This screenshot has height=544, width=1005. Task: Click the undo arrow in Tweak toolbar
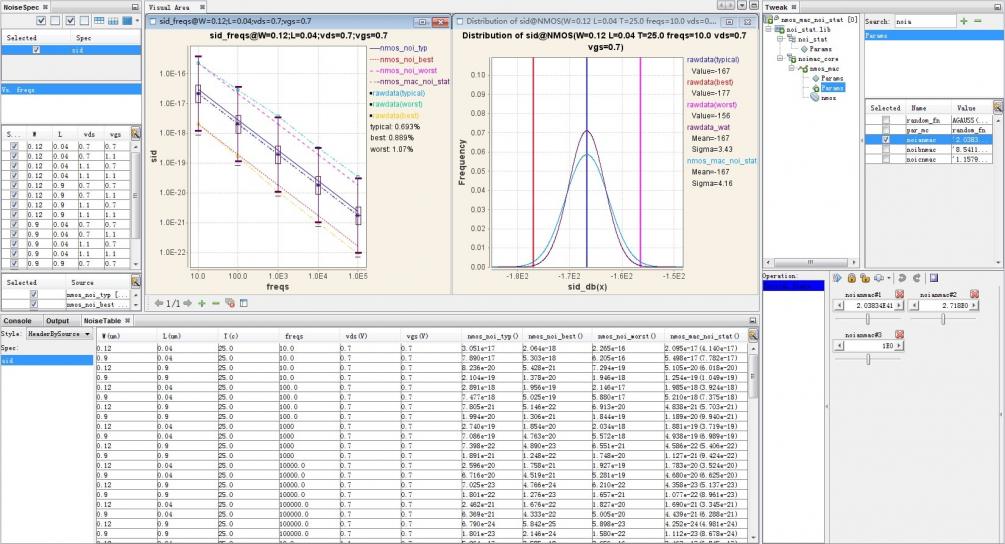coord(902,278)
